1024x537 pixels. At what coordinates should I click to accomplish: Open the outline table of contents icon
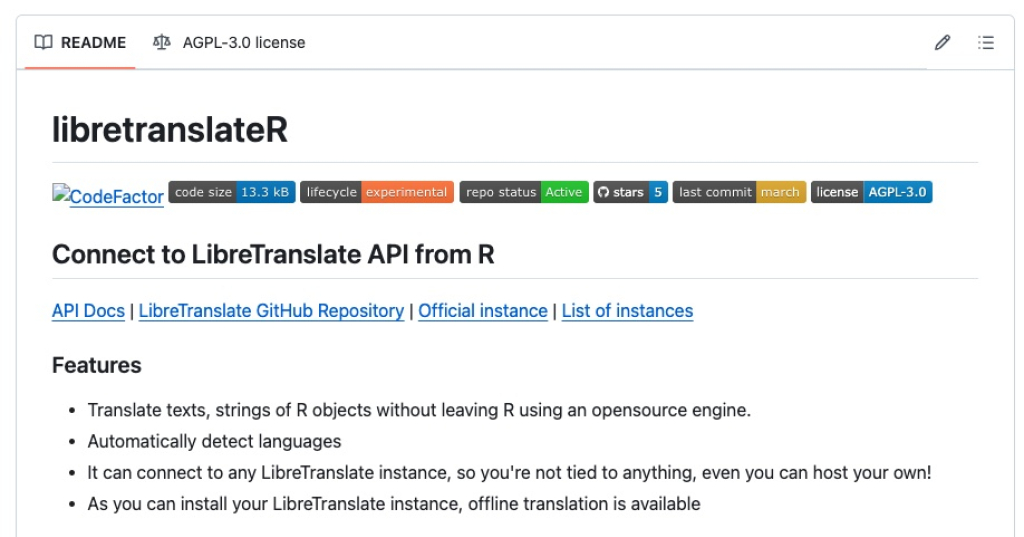coord(985,42)
